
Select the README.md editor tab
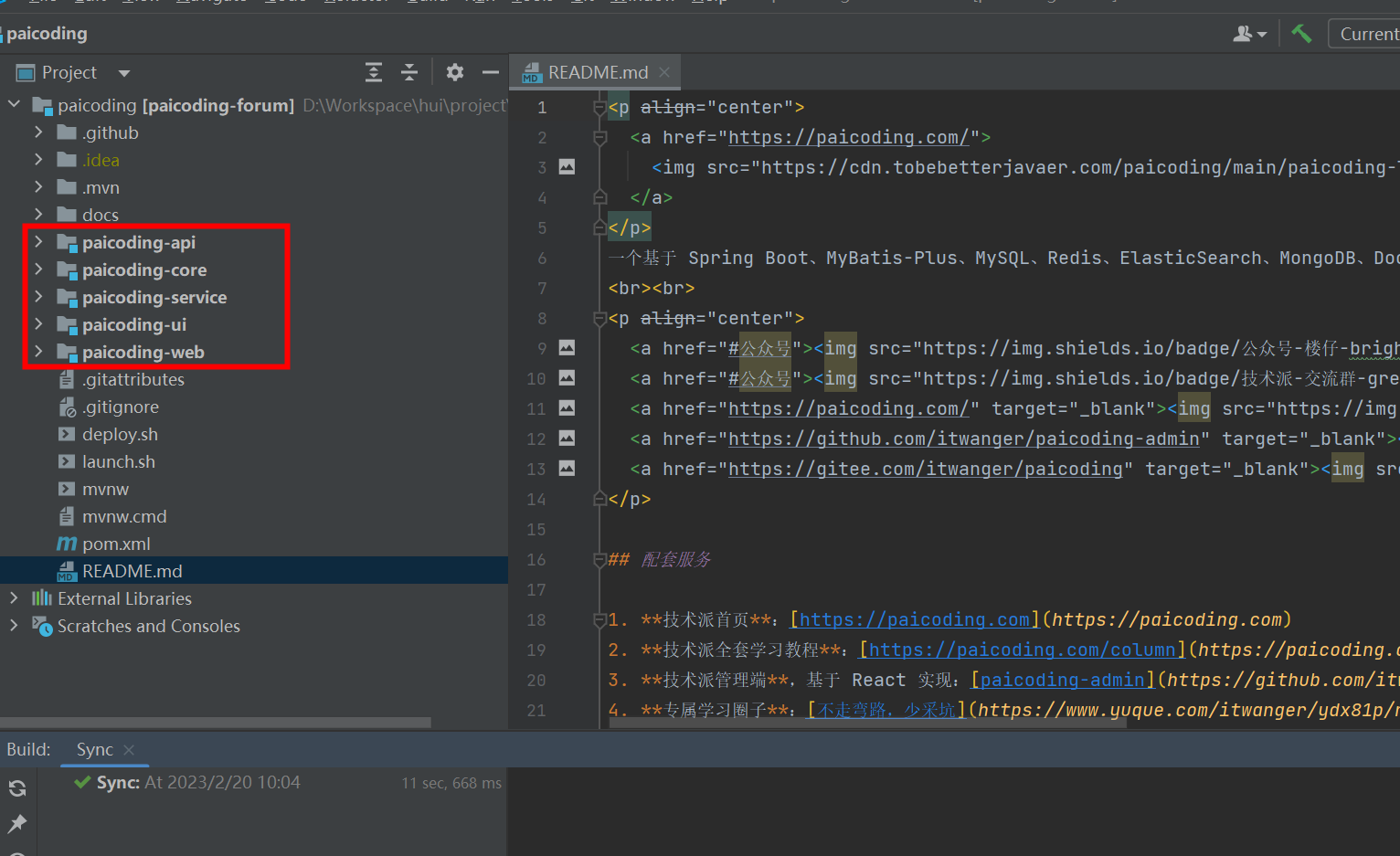pyautogui.click(x=596, y=72)
